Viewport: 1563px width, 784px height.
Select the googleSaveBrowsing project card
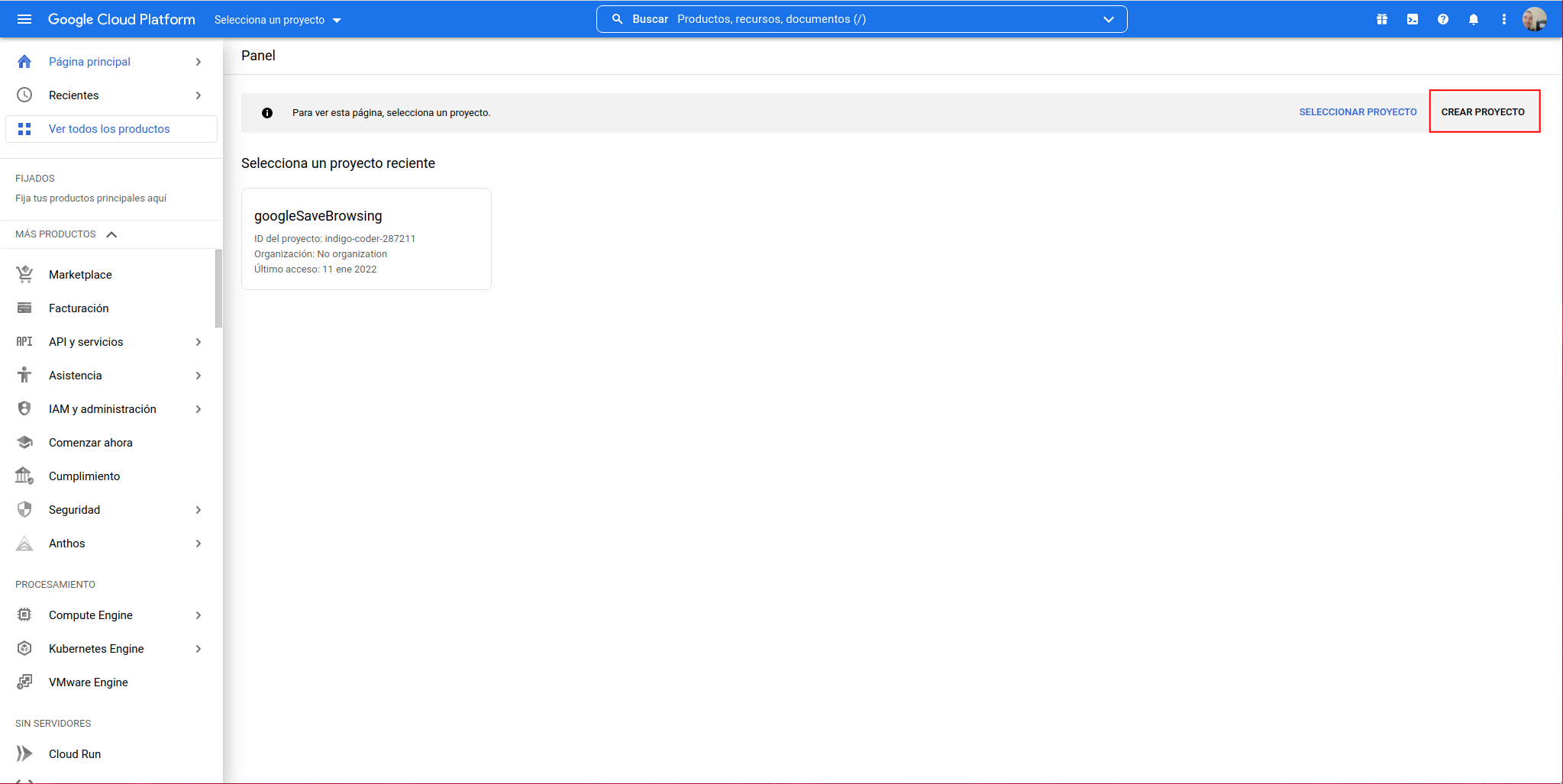pyautogui.click(x=366, y=239)
